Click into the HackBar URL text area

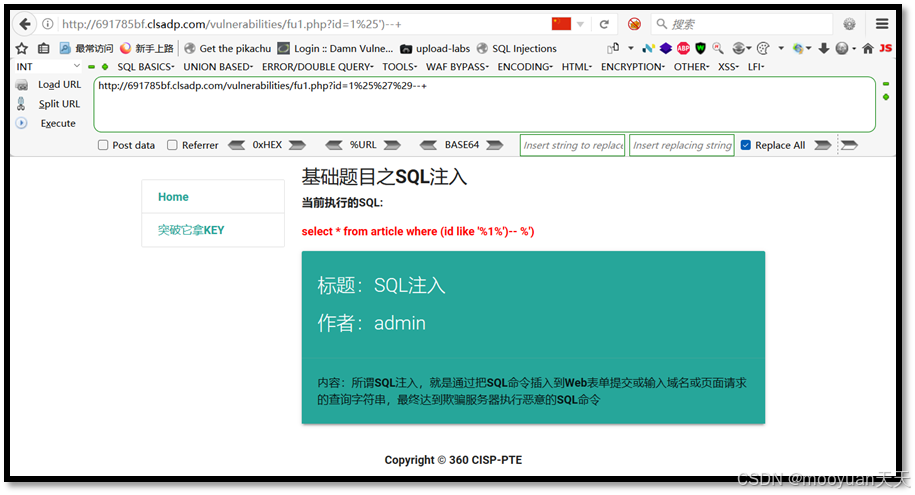tap(484, 104)
